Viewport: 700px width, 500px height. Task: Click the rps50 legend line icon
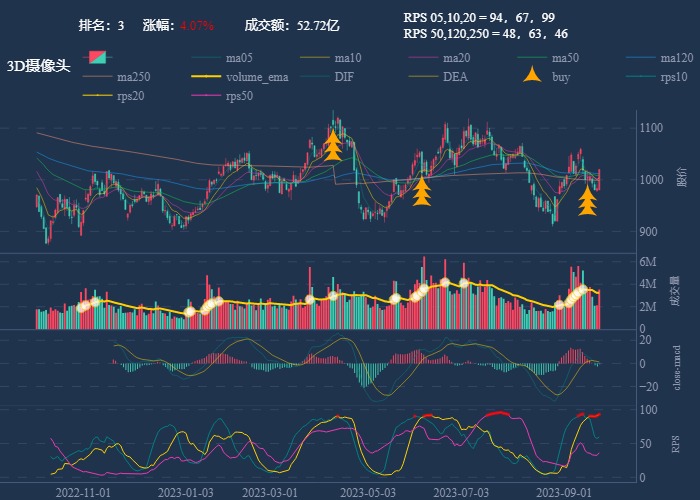206,96
